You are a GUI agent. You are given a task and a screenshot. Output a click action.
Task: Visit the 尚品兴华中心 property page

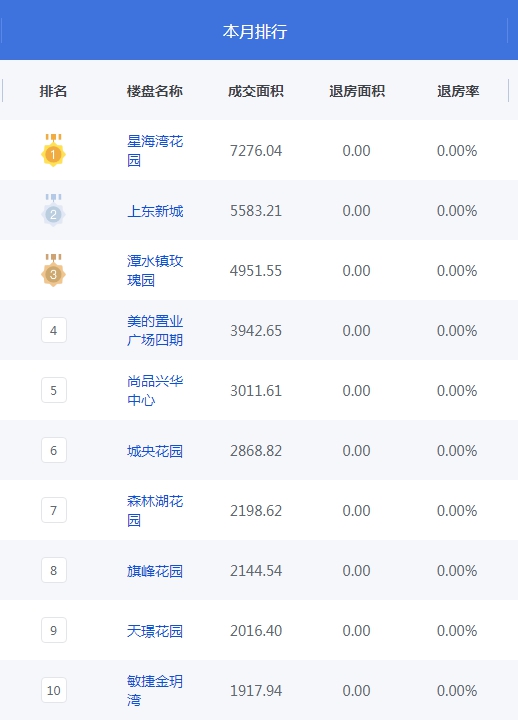[155, 390]
